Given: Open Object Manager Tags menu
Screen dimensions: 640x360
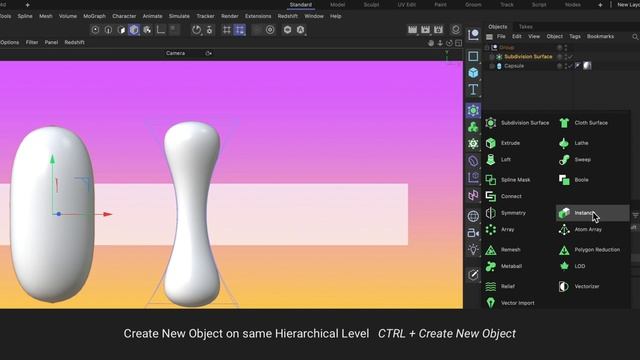Looking at the screenshot, I should [575, 36].
